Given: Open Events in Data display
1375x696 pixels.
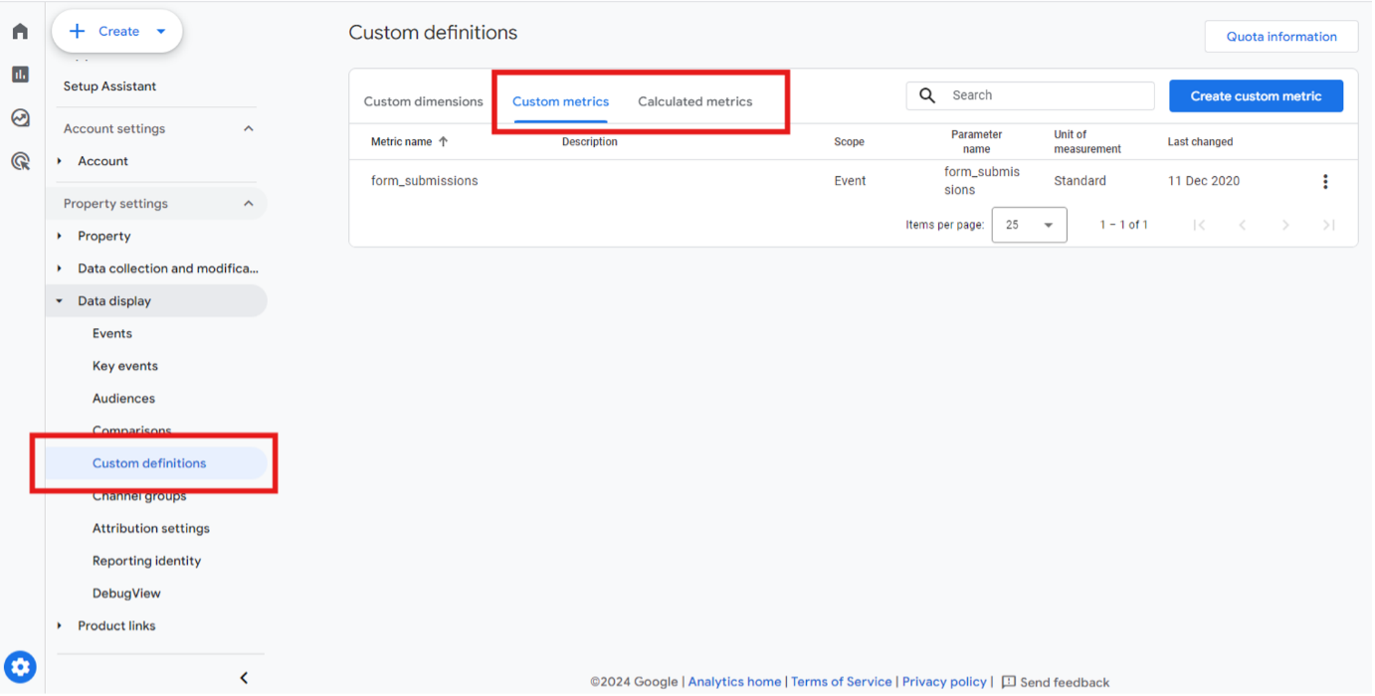Looking at the screenshot, I should coord(112,334).
